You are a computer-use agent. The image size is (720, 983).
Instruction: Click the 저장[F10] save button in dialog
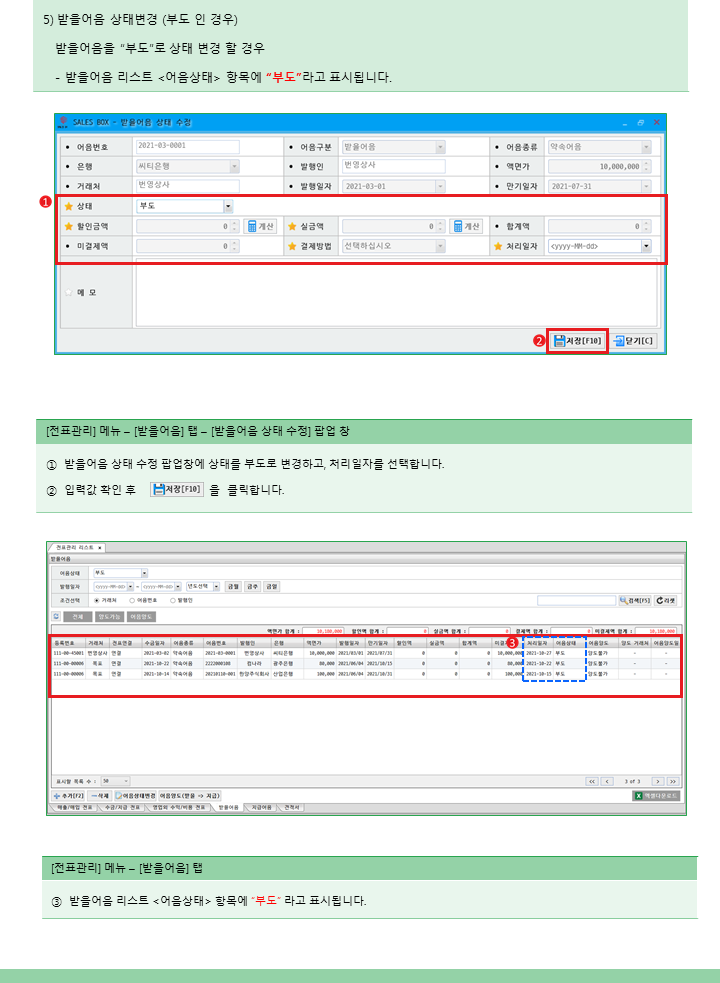coord(579,341)
